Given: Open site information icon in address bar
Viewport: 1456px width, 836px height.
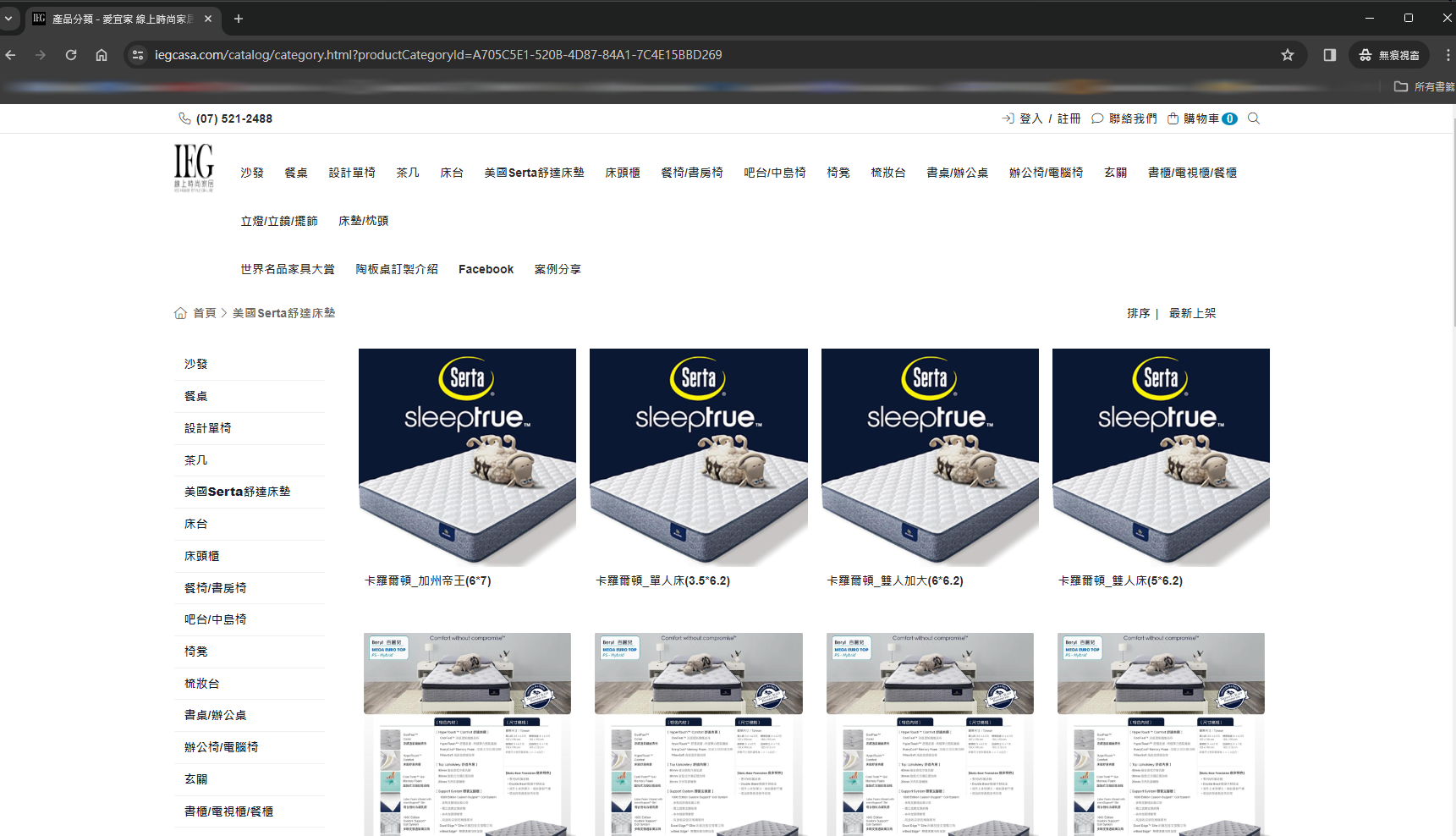Looking at the screenshot, I should (138, 55).
